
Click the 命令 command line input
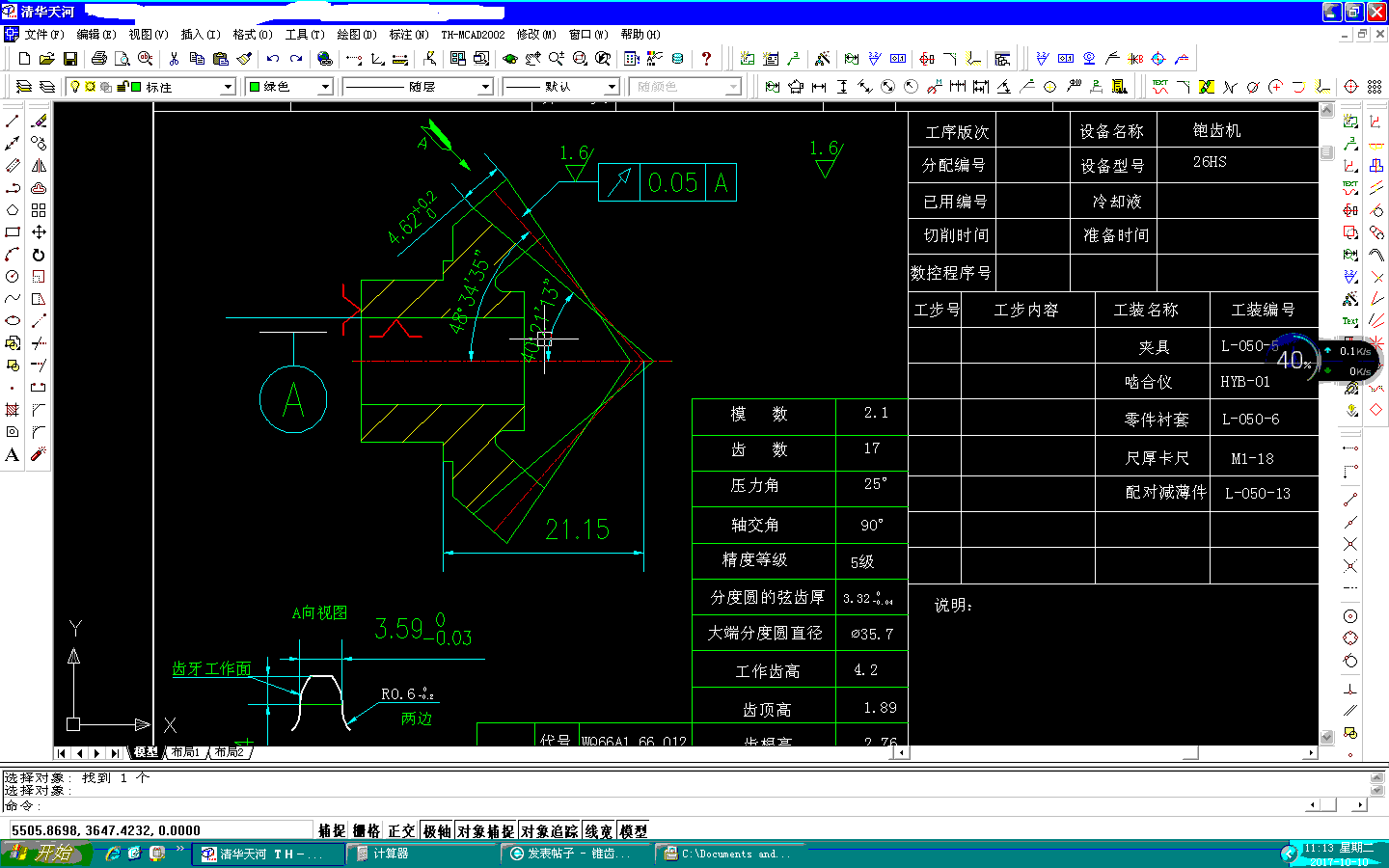[656, 805]
